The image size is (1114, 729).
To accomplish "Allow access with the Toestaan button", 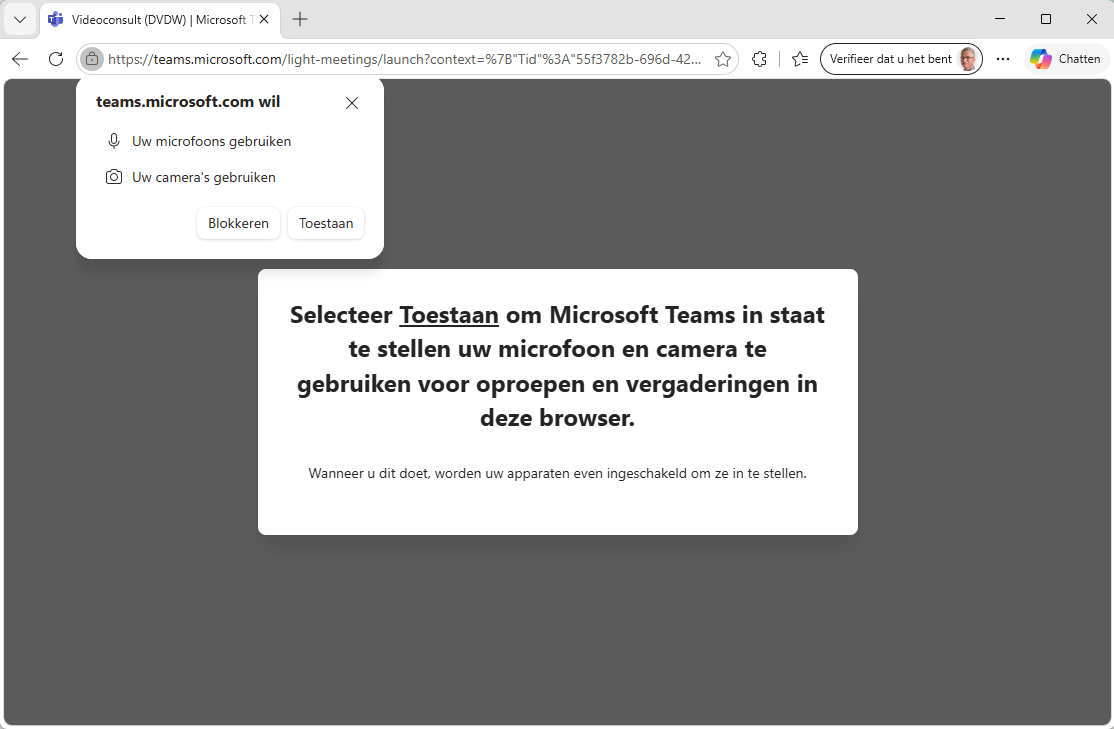I will click(x=325, y=223).
